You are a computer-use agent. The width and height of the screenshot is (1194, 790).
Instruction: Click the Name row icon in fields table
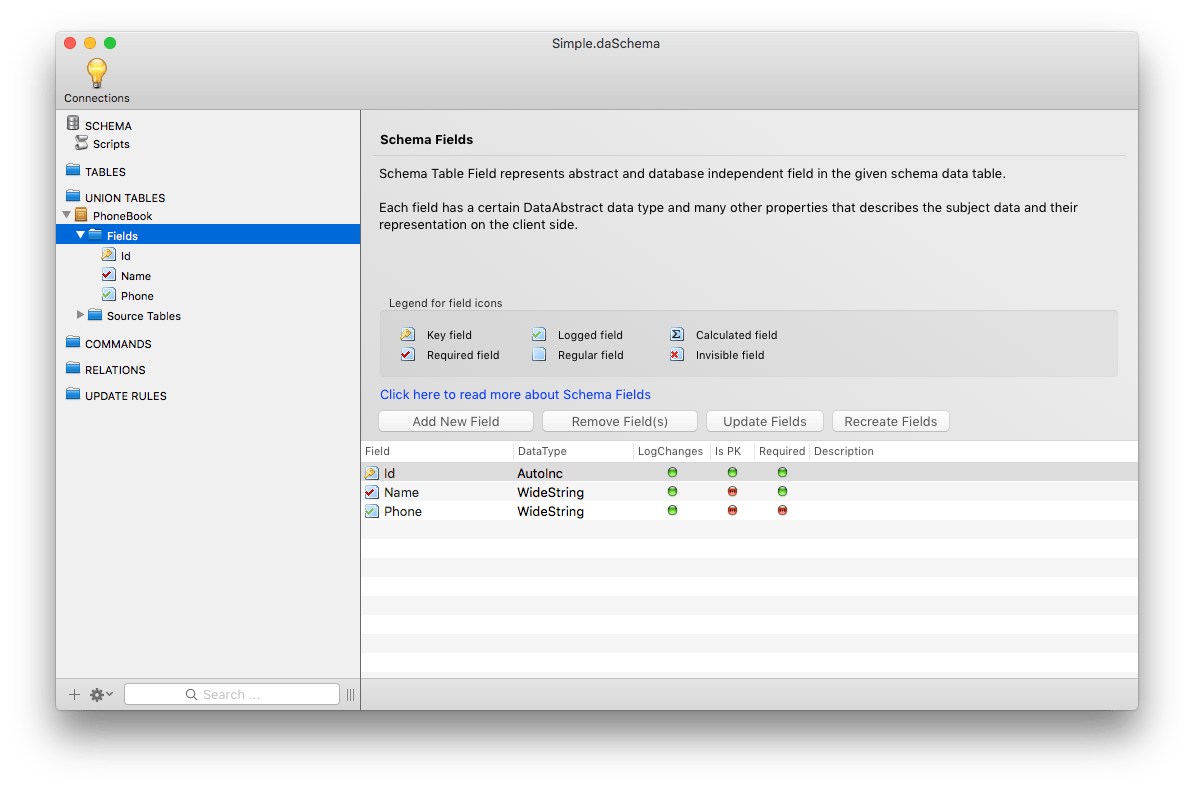(x=372, y=492)
